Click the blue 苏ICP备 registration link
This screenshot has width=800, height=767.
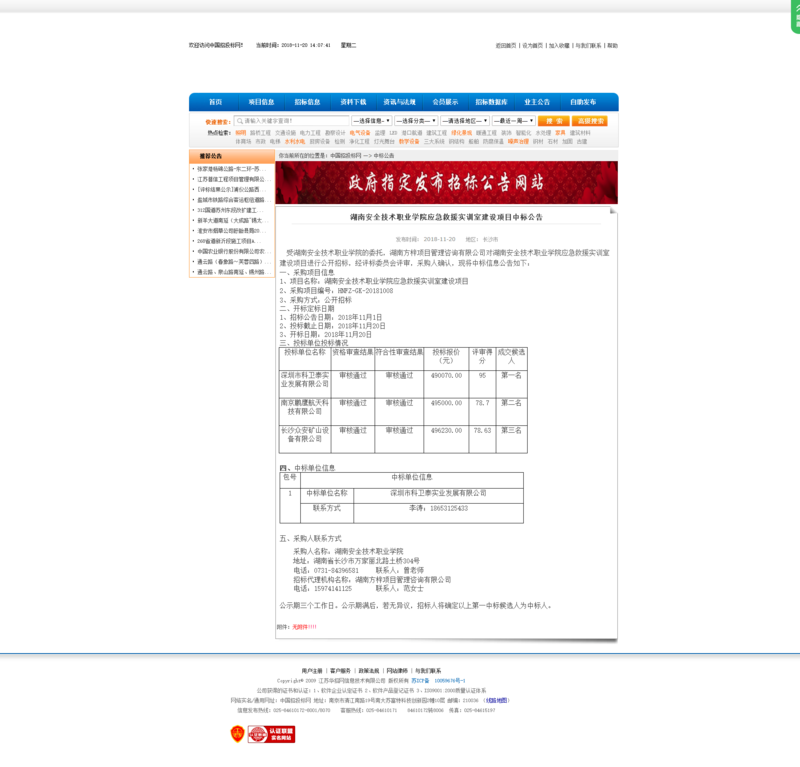click(438, 680)
